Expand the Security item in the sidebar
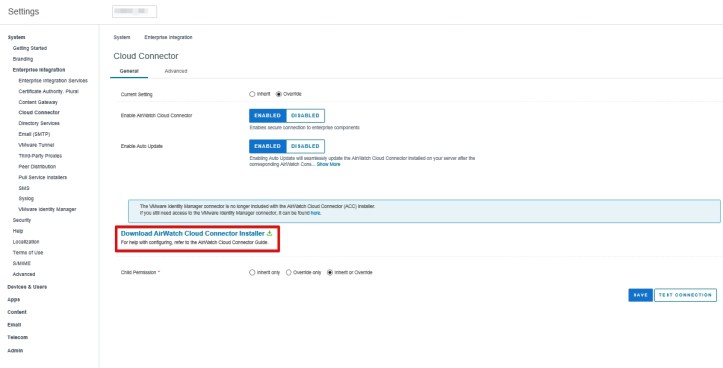The image size is (723, 368). [22, 220]
